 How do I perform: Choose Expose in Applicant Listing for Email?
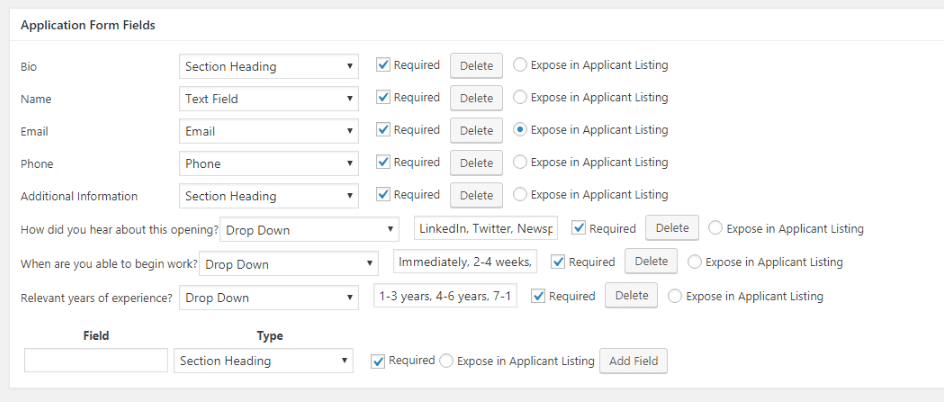point(520,130)
